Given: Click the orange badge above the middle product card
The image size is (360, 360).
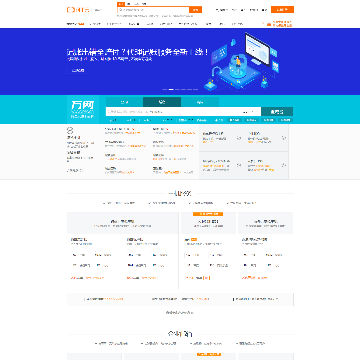Looking at the screenshot, I should (x=208, y=214).
